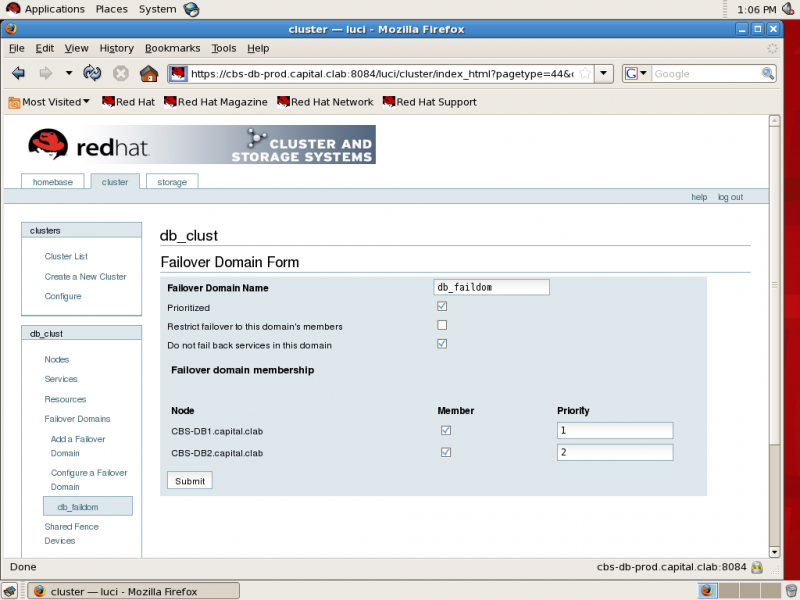
Task: Open the Help menu
Action: pyautogui.click(x=258, y=48)
